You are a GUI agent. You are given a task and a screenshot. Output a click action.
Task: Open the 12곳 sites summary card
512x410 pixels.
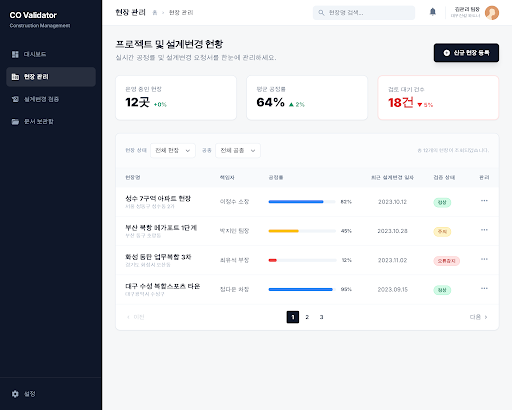click(x=176, y=98)
